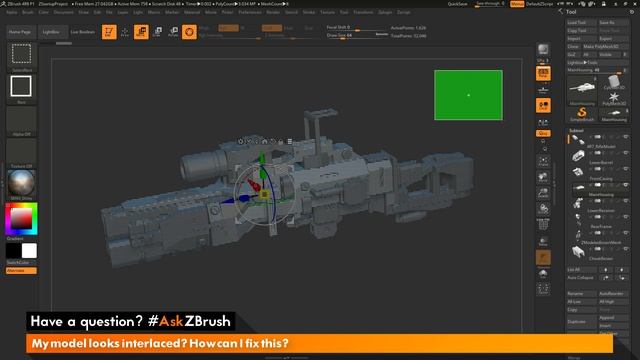Screen dimensions: 640x360
Task: Toggle the Solo mode icon
Action: [x=543, y=273]
